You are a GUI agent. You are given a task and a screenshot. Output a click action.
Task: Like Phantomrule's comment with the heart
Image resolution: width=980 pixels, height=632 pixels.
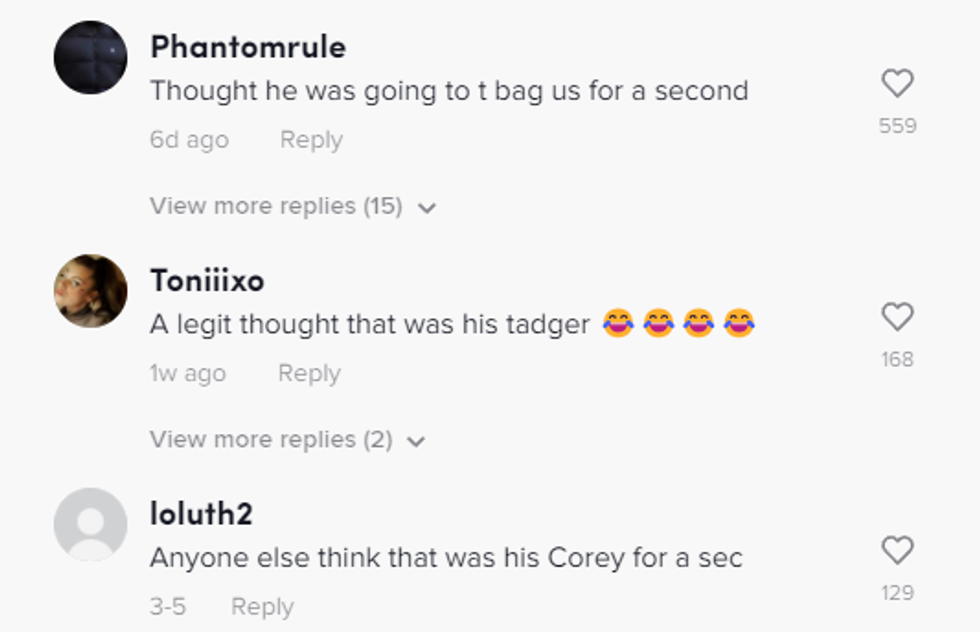point(897,83)
